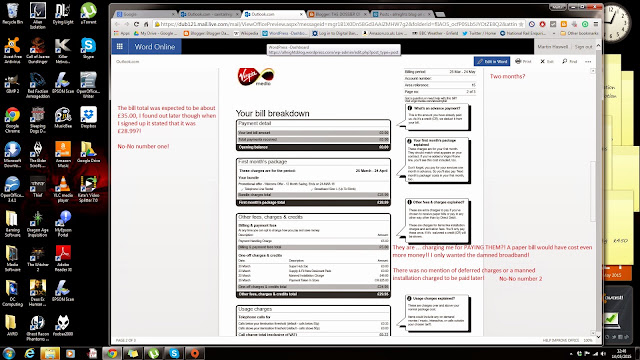Screen dimensions: 640x360
Task: Click the Chrome back arrow
Action: (x=117, y=24)
